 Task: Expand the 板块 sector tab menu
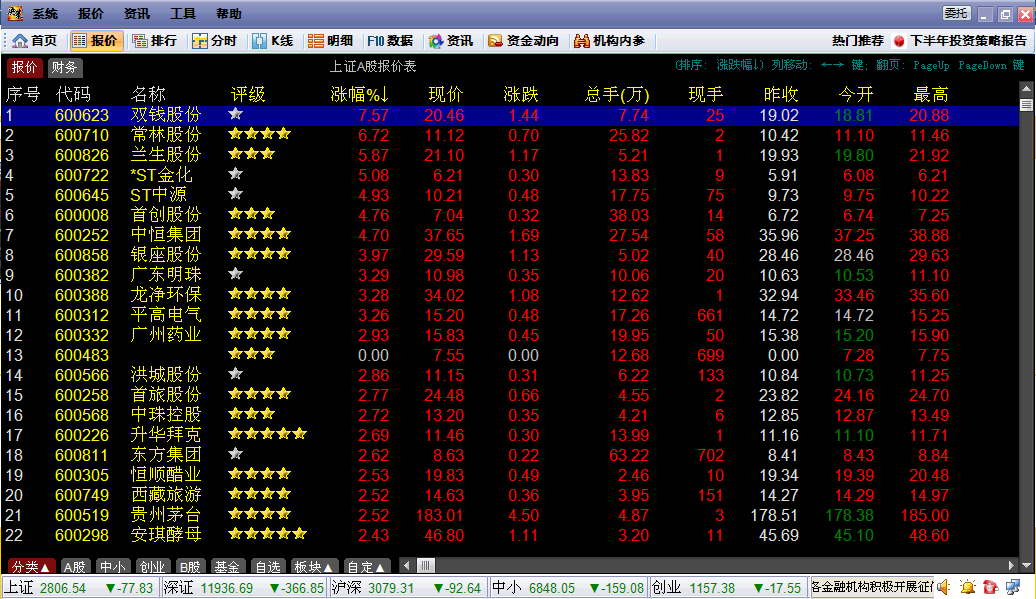coord(314,567)
